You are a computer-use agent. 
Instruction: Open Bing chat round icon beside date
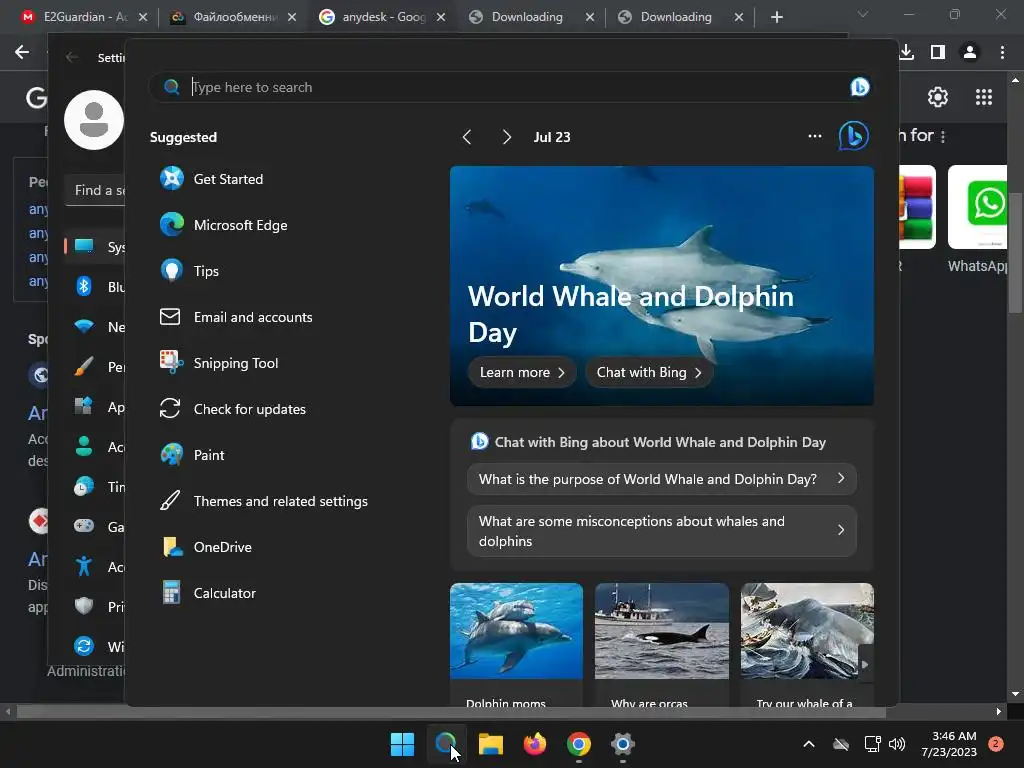(x=854, y=136)
